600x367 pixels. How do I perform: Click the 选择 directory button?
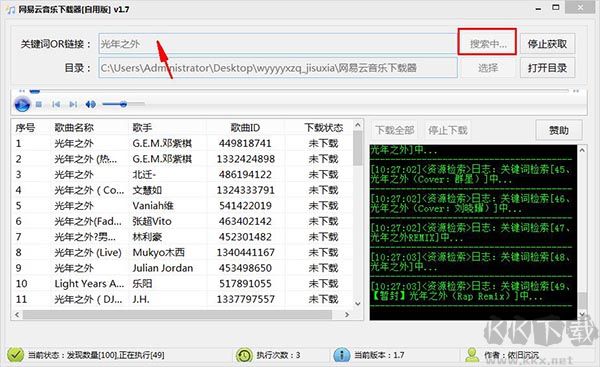click(488, 68)
